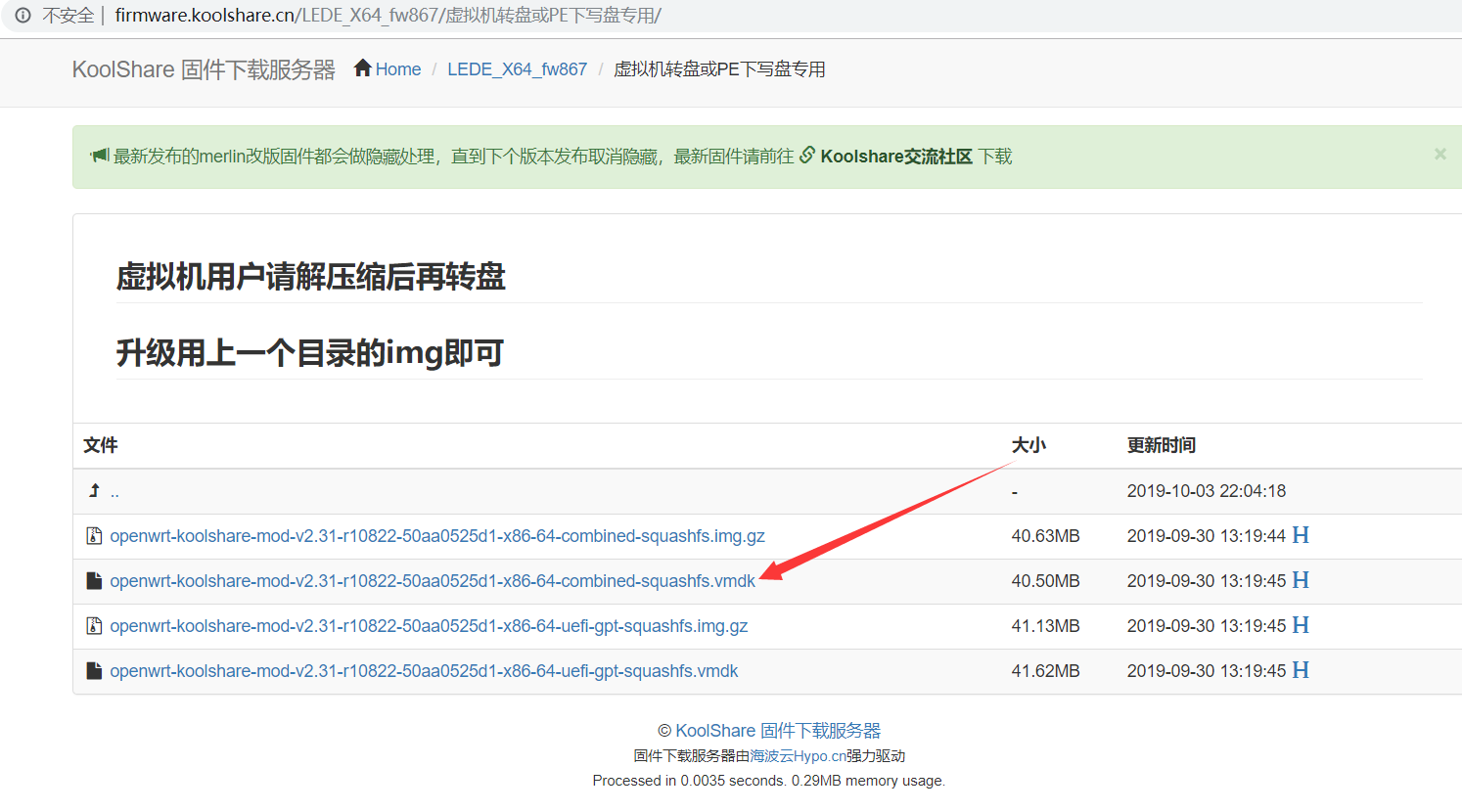Go to parent directory '..' link

pyautogui.click(x=114, y=494)
